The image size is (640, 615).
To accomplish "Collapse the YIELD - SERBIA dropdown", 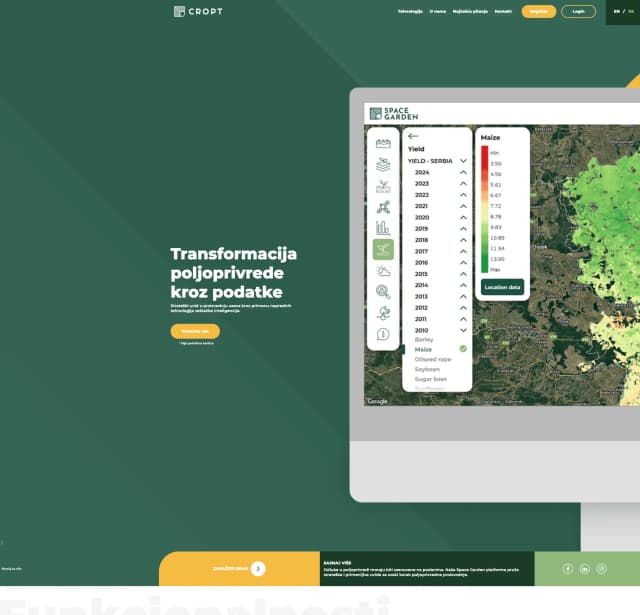I will pyautogui.click(x=463, y=160).
